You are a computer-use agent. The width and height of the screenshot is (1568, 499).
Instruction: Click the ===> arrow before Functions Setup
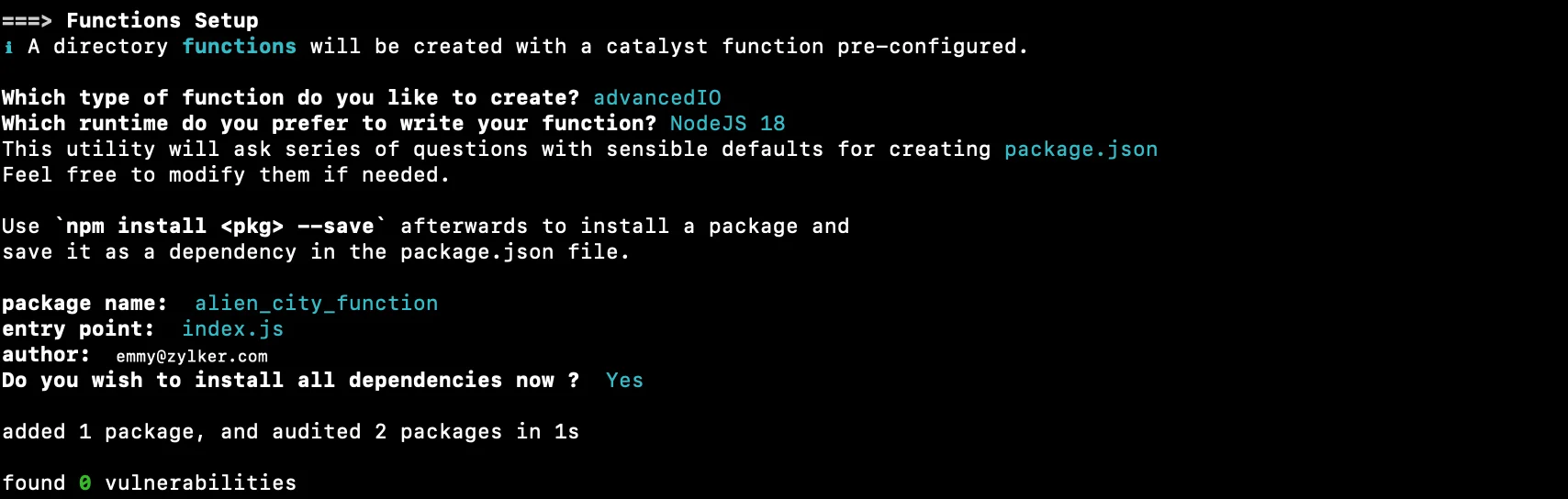(x=27, y=20)
